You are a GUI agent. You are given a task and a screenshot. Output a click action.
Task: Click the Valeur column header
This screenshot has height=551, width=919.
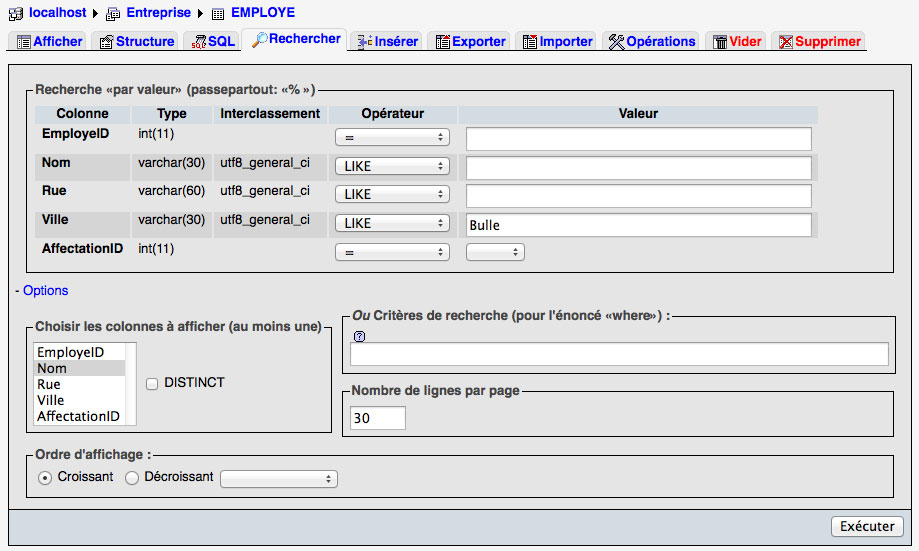(638, 114)
